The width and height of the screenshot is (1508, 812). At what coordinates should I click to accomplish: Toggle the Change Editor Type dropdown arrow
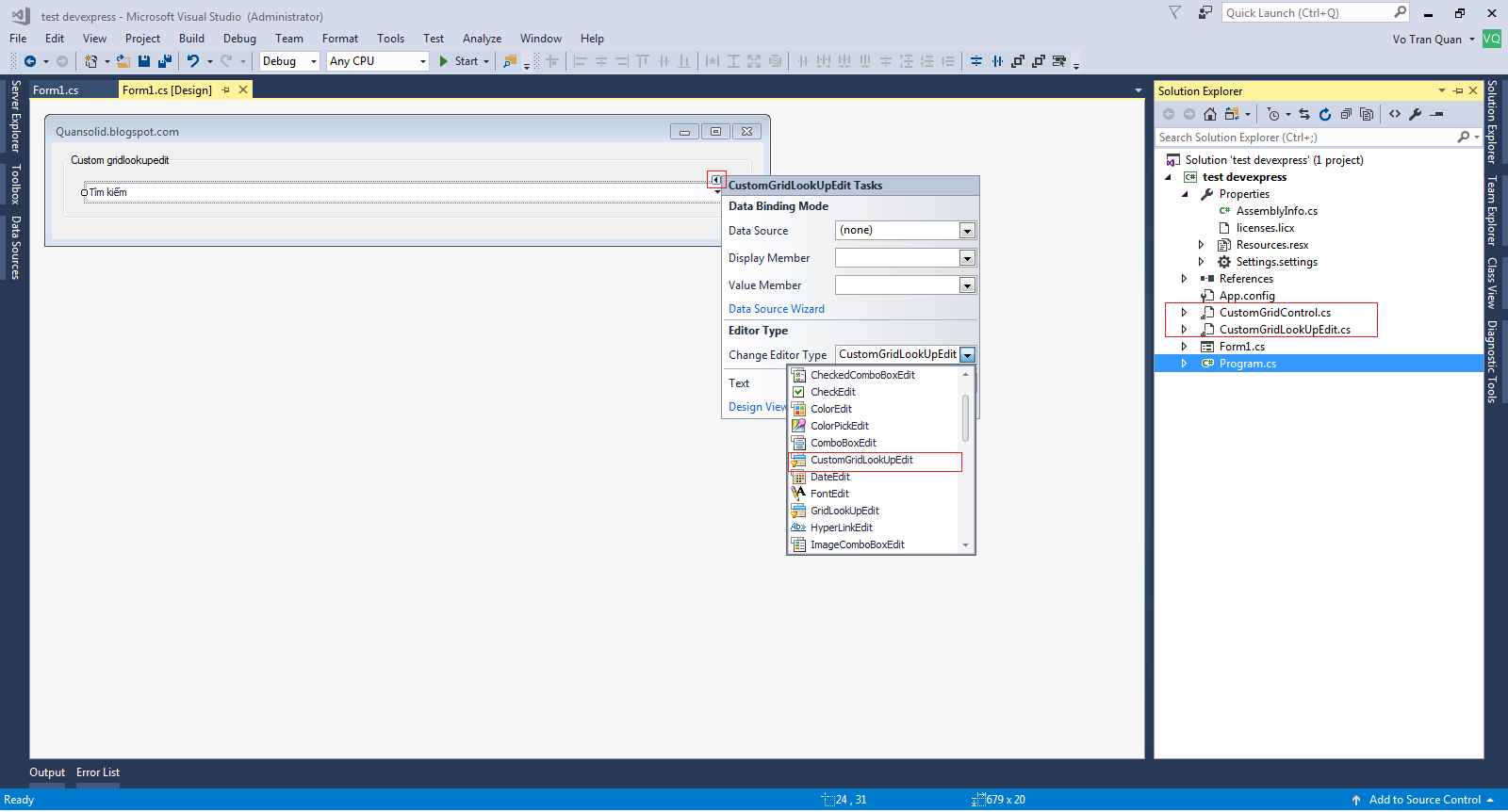tap(967, 355)
